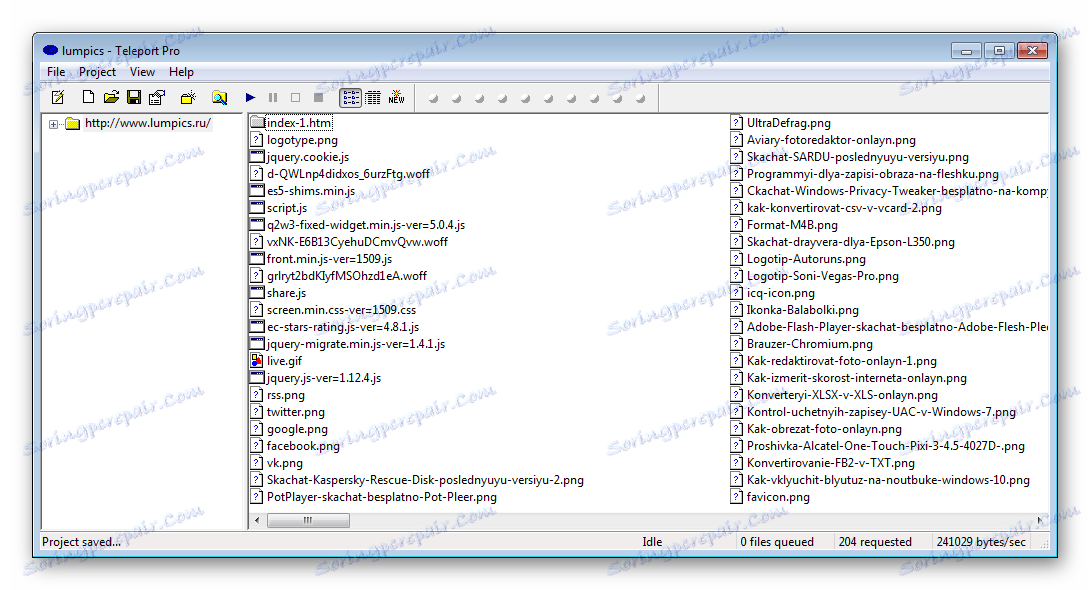Select Format-M4B.png in the file list
Image resolution: width=1090 pixels, height=590 pixels.
coord(792,225)
